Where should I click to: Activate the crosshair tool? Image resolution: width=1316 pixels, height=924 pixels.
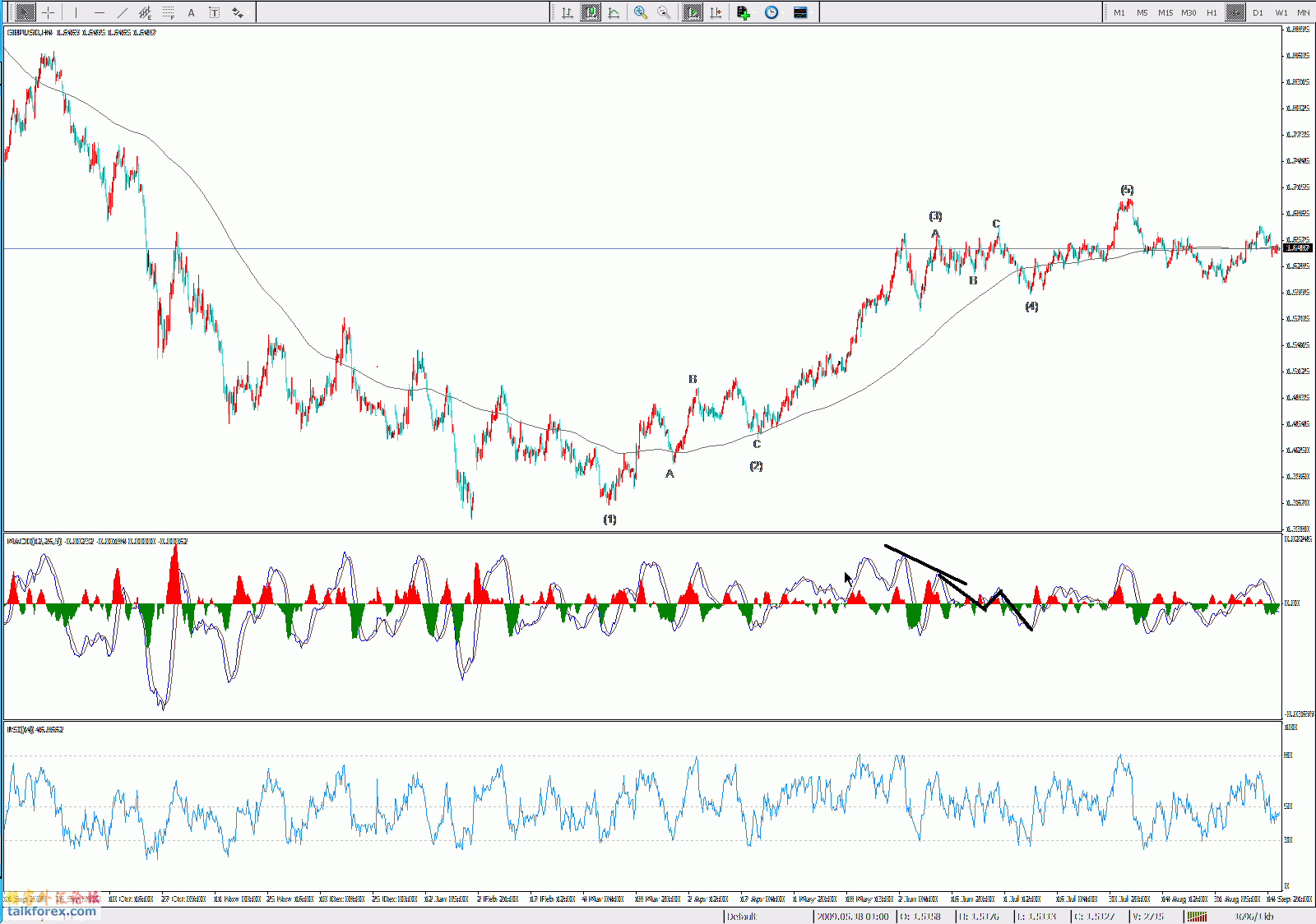coord(49,12)
